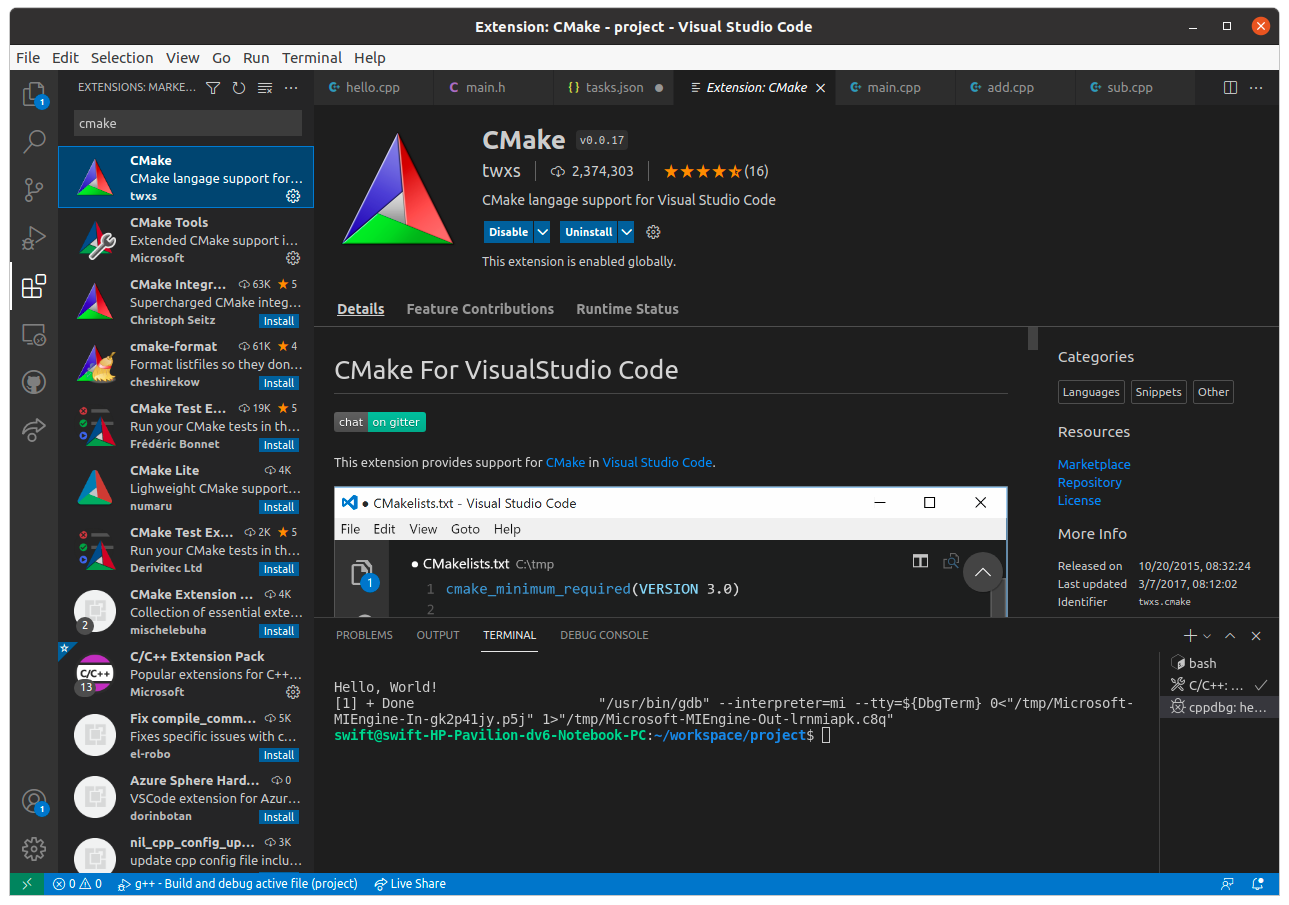Image resolution: width=1289 pixels, height=905 pixels.
Task: Open Live Share view in activity bar
Action: click(34, 430)
